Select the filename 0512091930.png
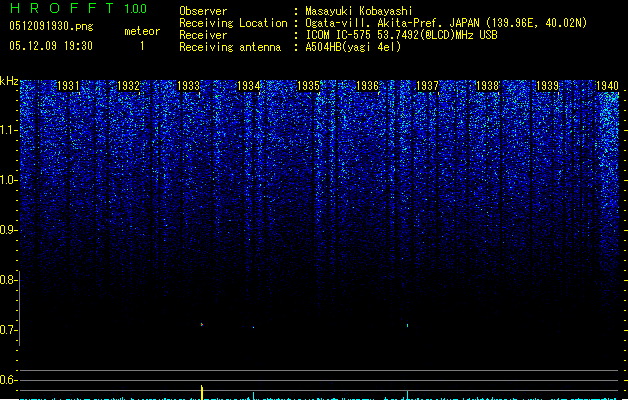Screen dimensions: 629x400 click(51, 26)
